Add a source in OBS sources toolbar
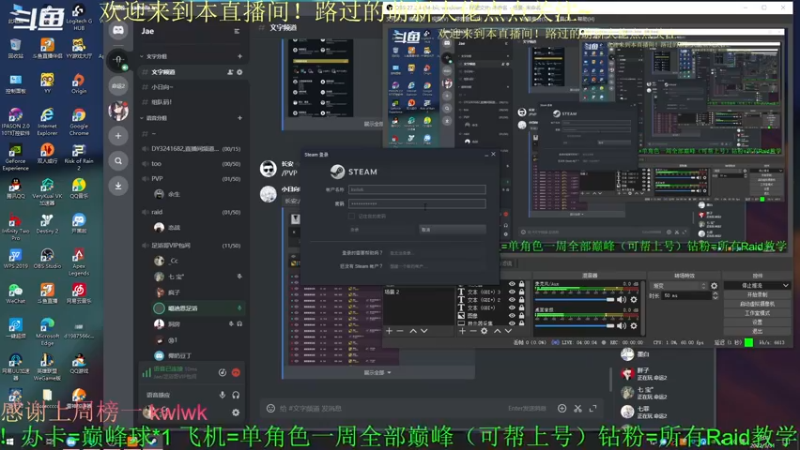This screenshot has height=450, width=800. [462, 331]
